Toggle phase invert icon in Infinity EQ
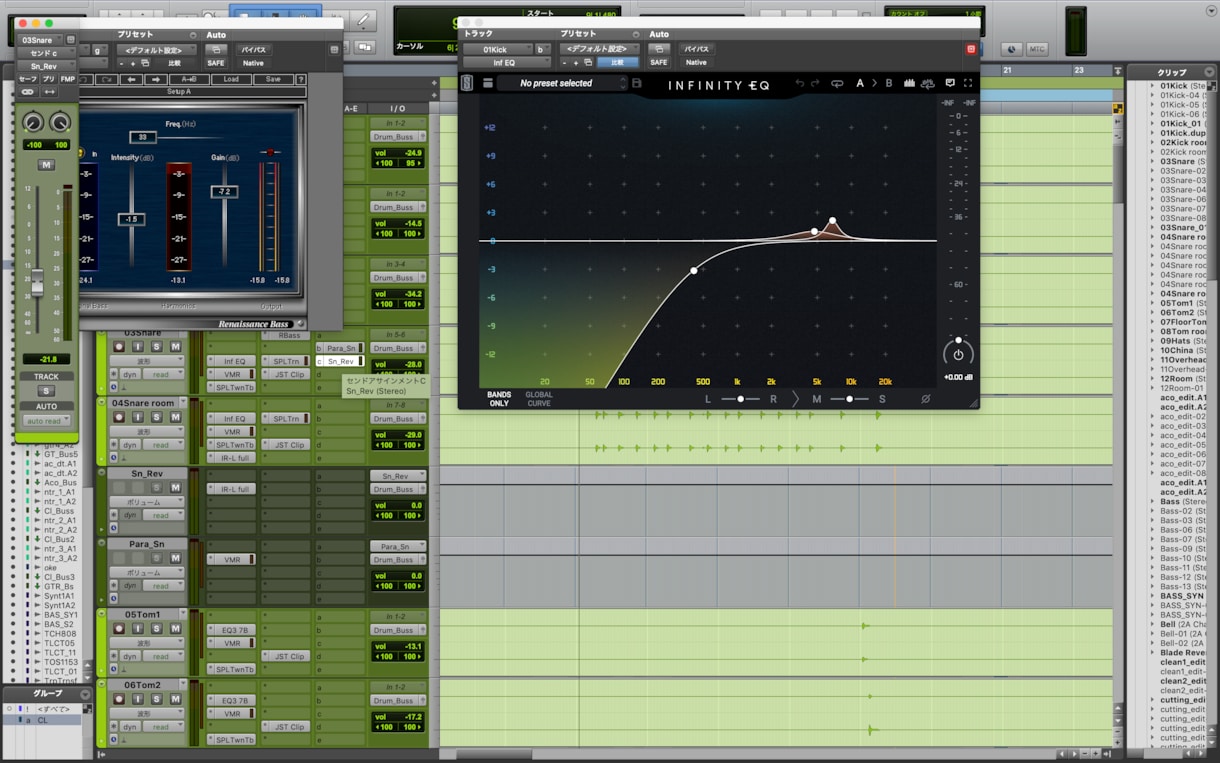The height and width of the screenshot is (763, 1220). click(x=926, y=399)
